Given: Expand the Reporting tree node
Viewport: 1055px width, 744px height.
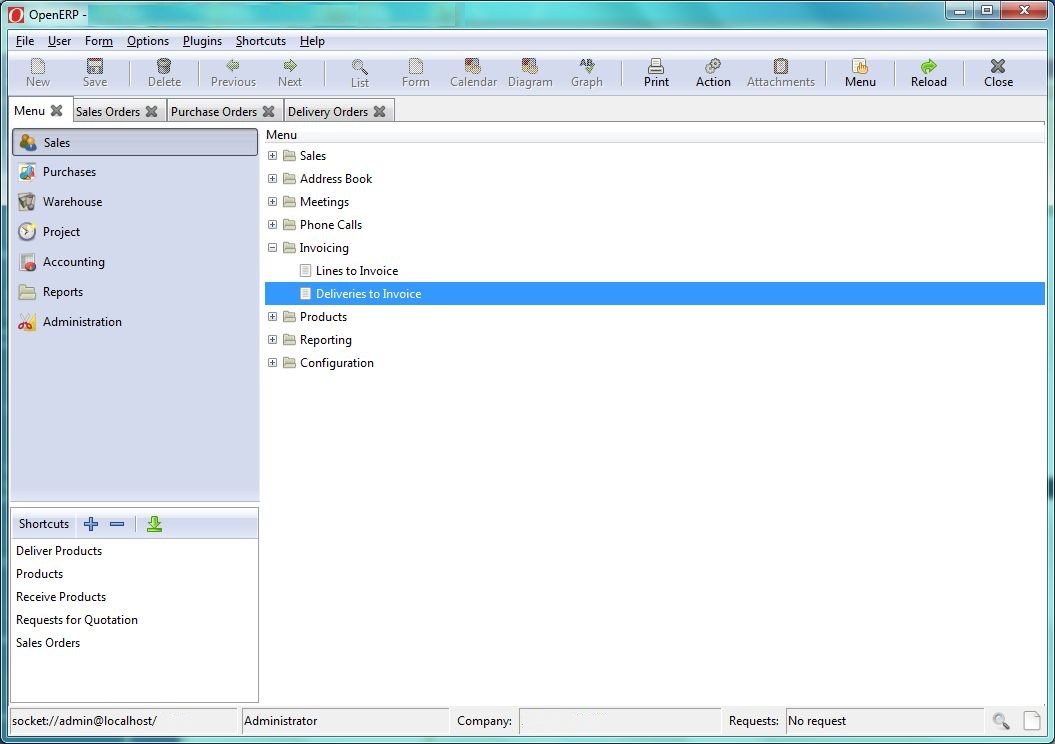Looking at the screenshot, I should [x=272, y=339].
